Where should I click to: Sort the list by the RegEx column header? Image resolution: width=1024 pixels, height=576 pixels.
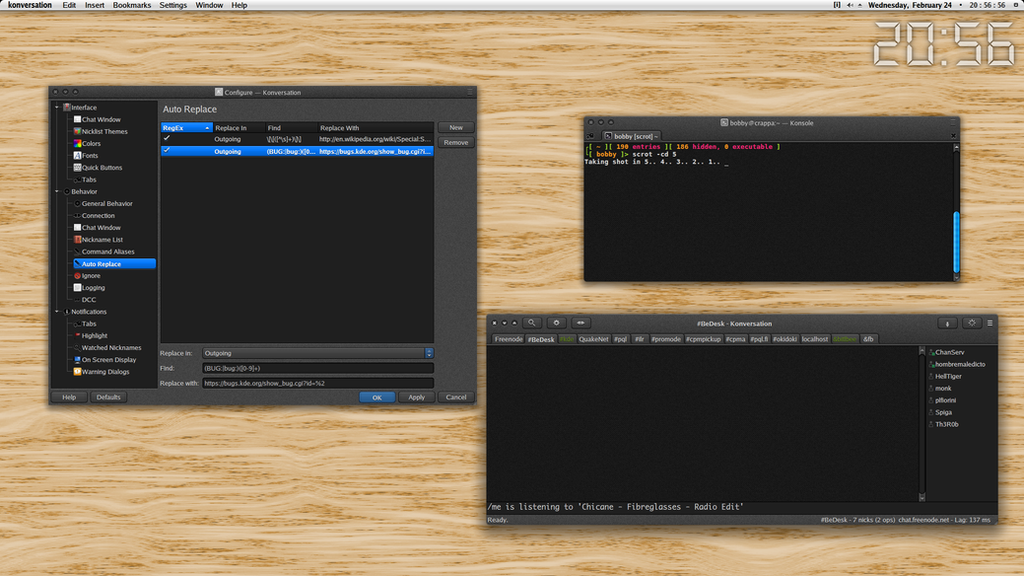pos(187,128)
